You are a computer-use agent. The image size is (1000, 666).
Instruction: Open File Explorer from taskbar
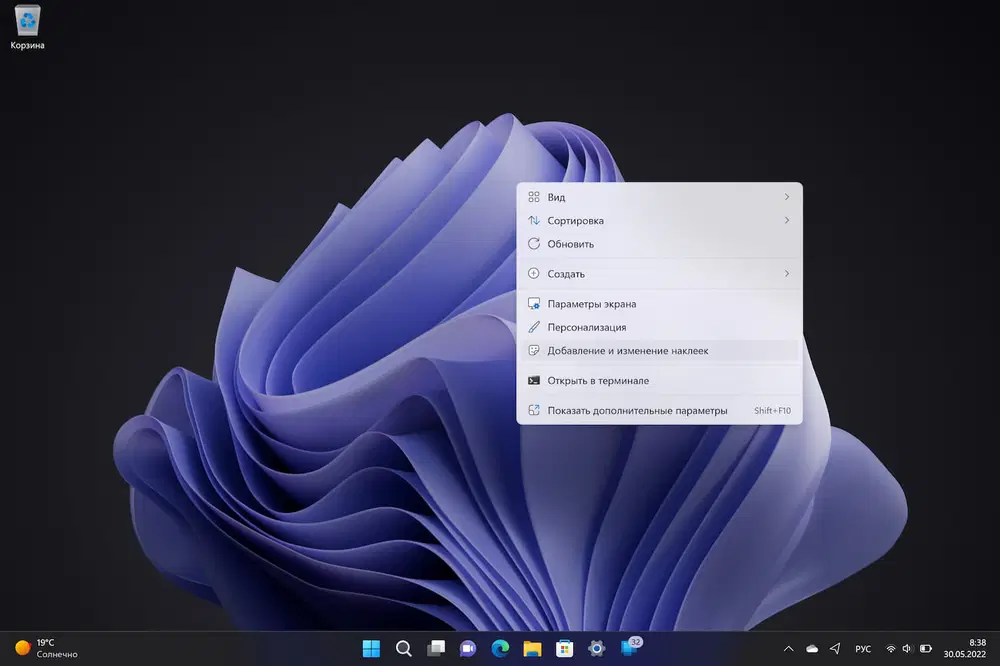pos(533,649)
